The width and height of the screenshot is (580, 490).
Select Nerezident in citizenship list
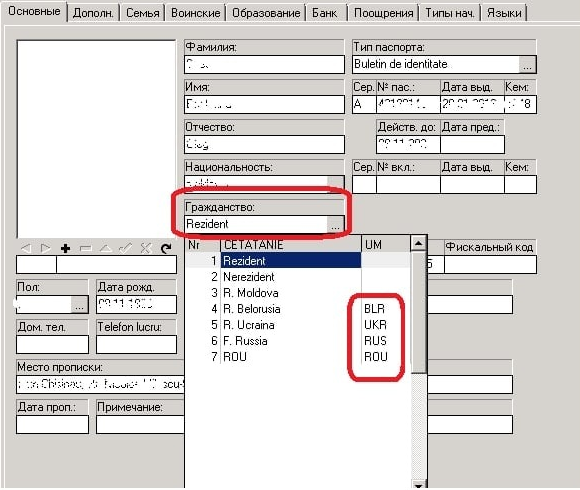click(x=298, y=277)
